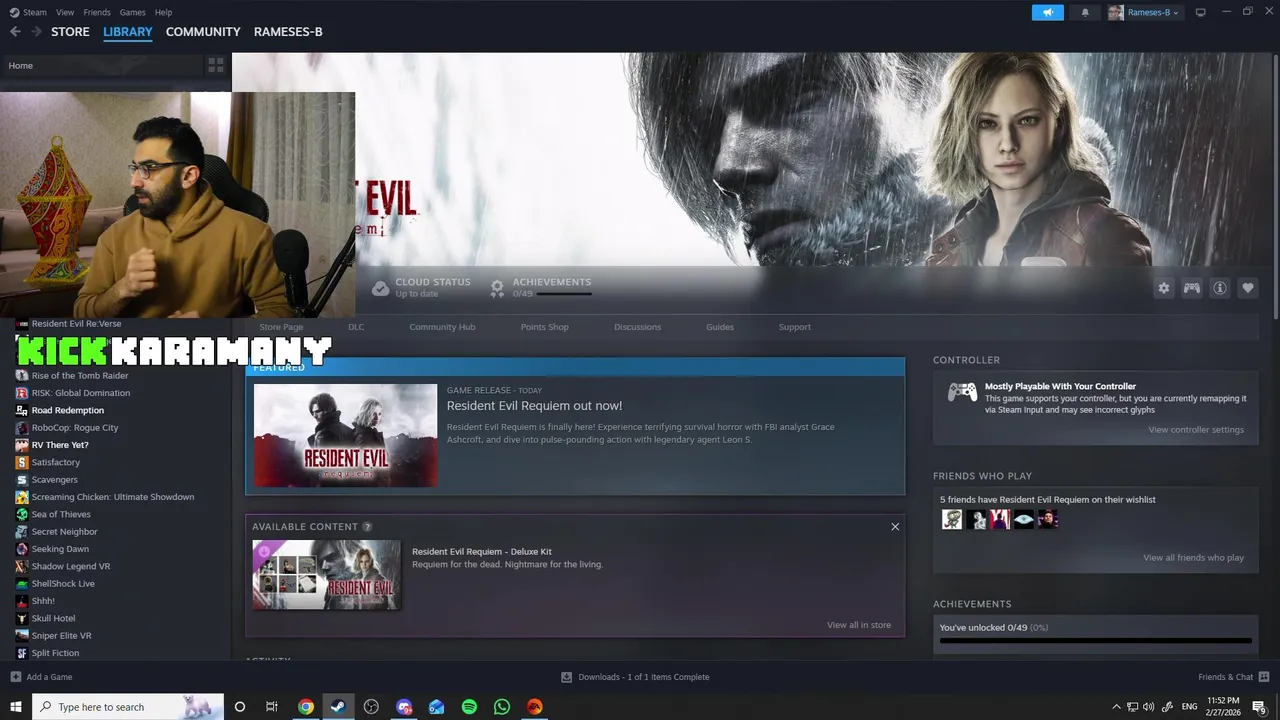Open Google Chrome from the taskbar
The width and height of the screenshot is (1280, 720).
(306, 707)
